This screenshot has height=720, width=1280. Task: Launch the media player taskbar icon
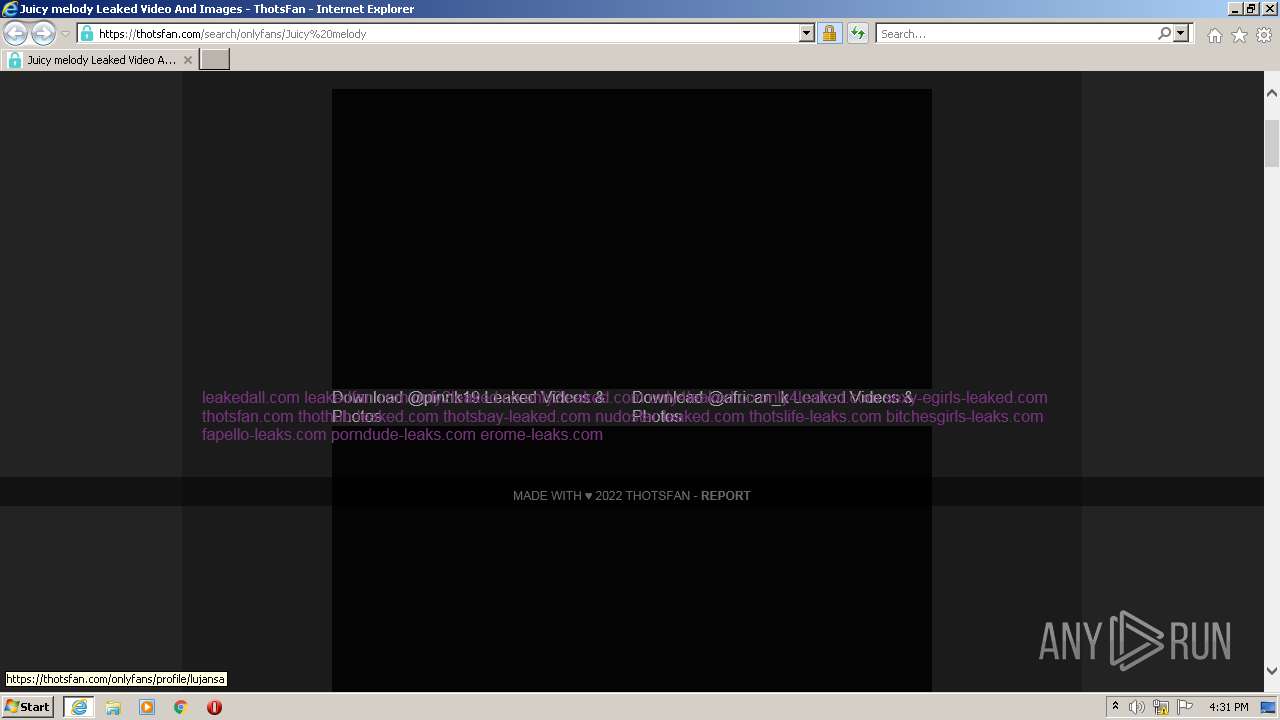(x=147, y=707)
